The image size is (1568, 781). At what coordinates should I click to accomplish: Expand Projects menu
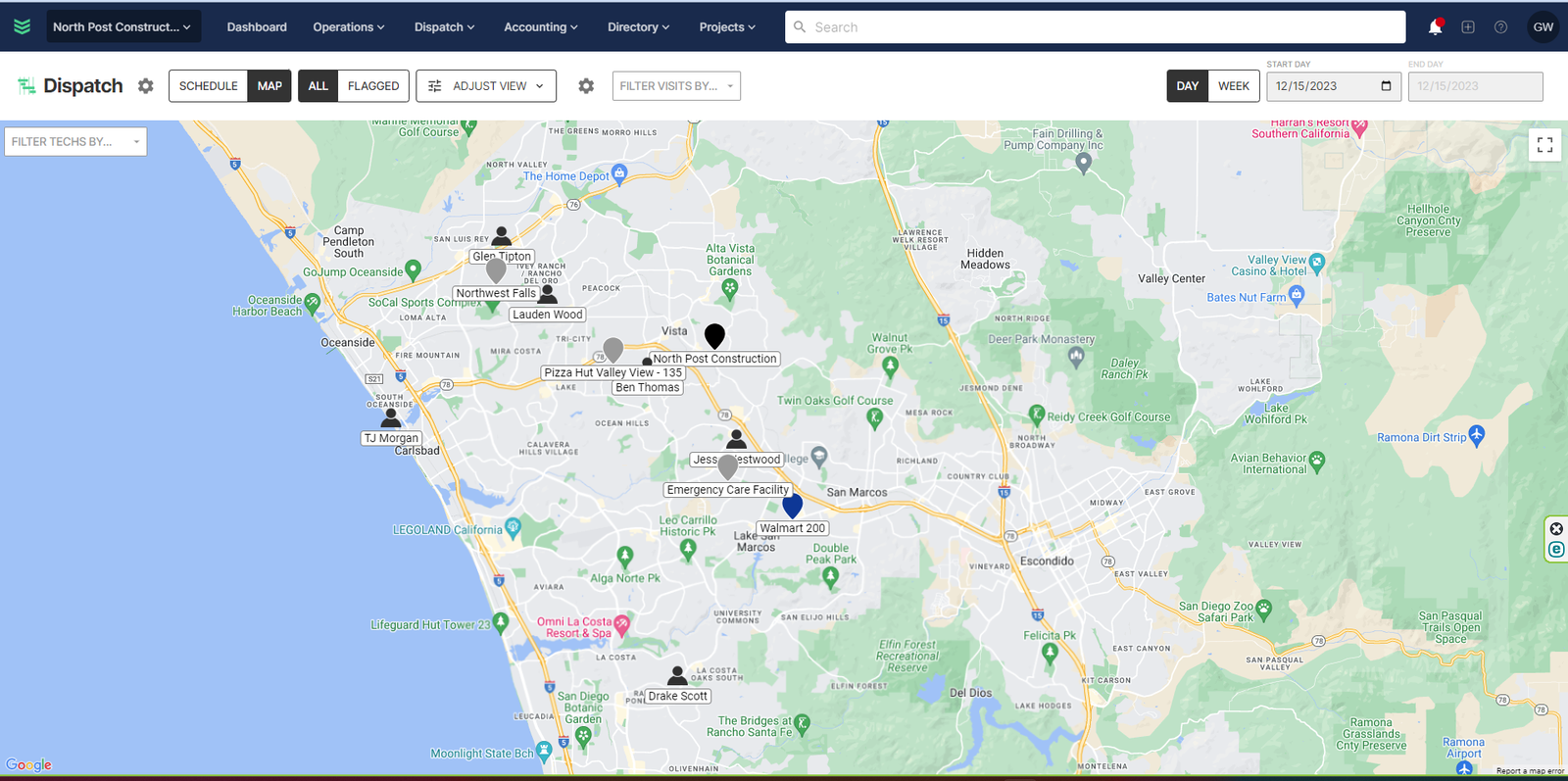coord(727,27)
